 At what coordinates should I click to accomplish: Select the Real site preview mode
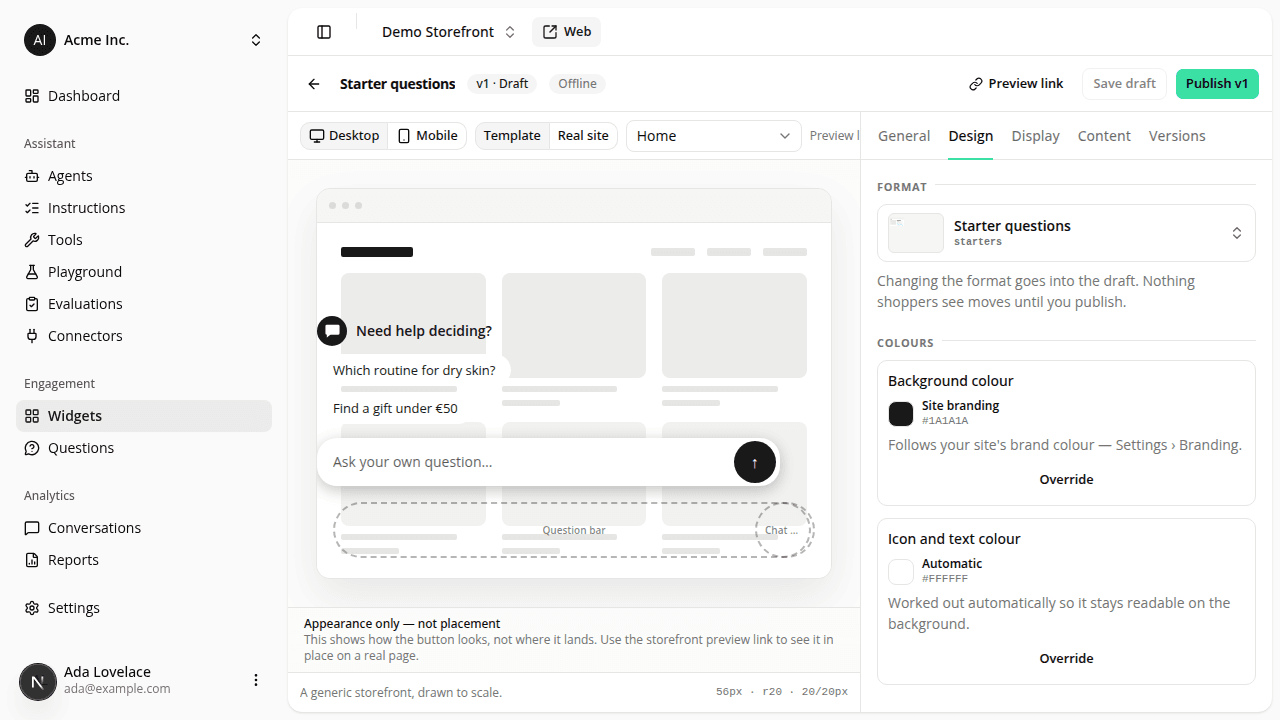coord(583,136)
